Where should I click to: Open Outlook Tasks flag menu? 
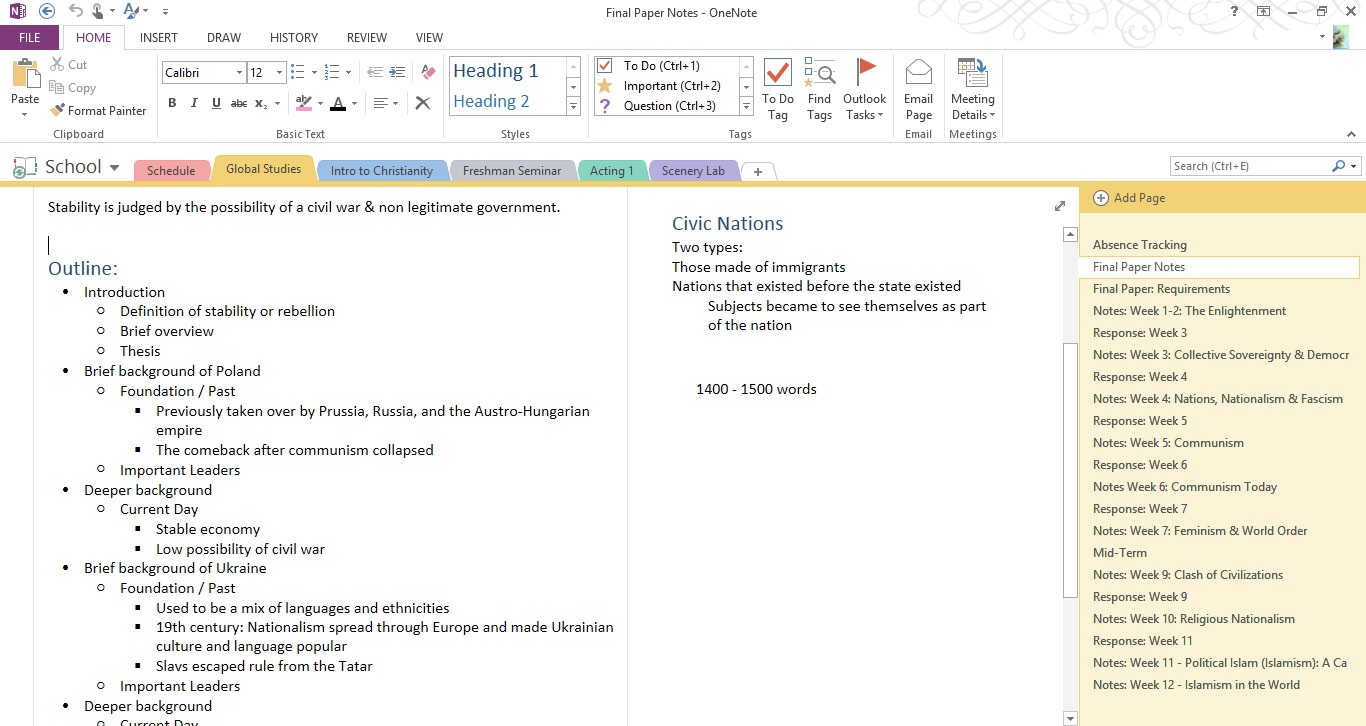point(865,89)
